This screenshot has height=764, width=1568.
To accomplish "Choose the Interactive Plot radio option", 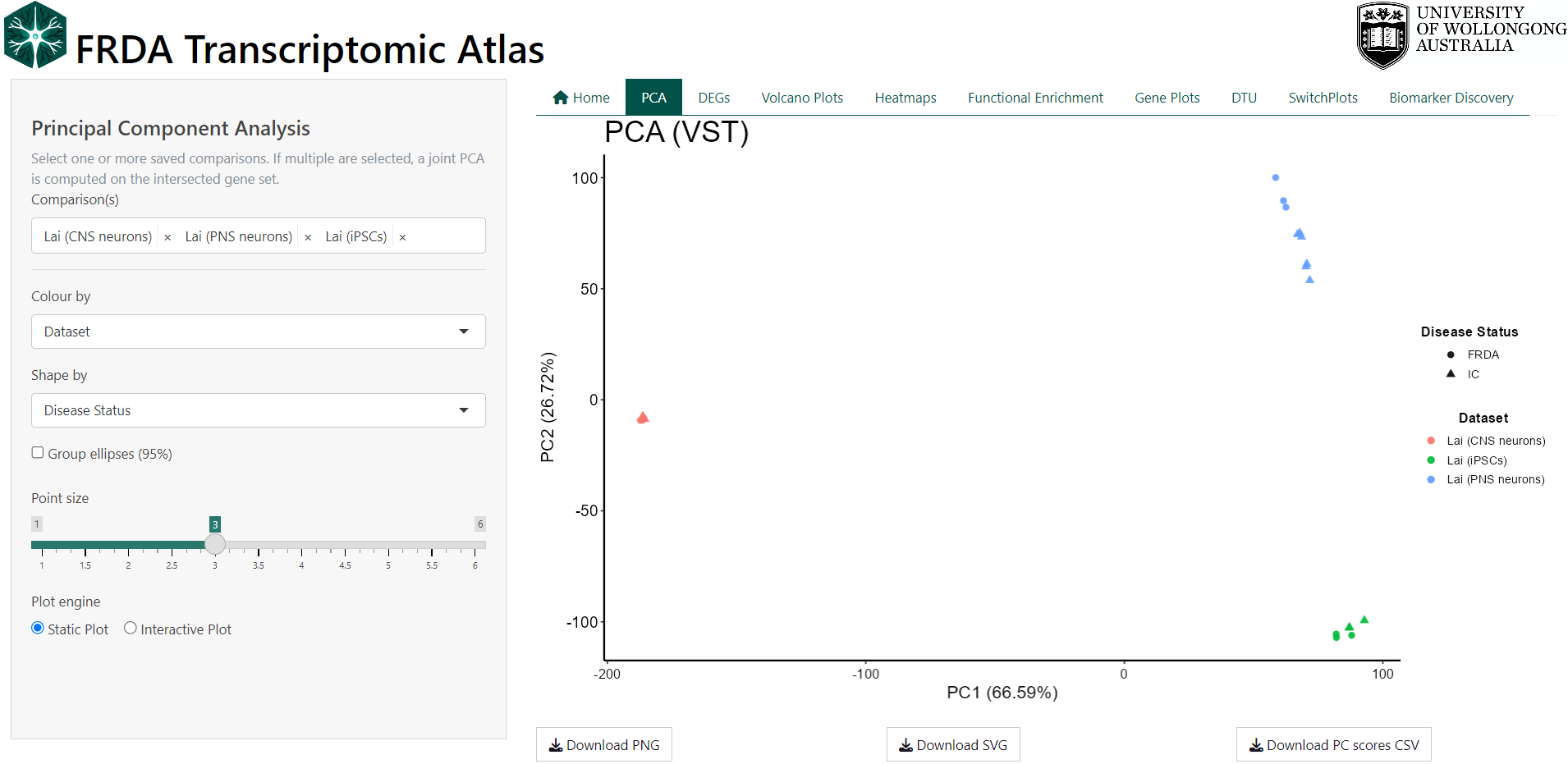I will (x=131, y=628).
